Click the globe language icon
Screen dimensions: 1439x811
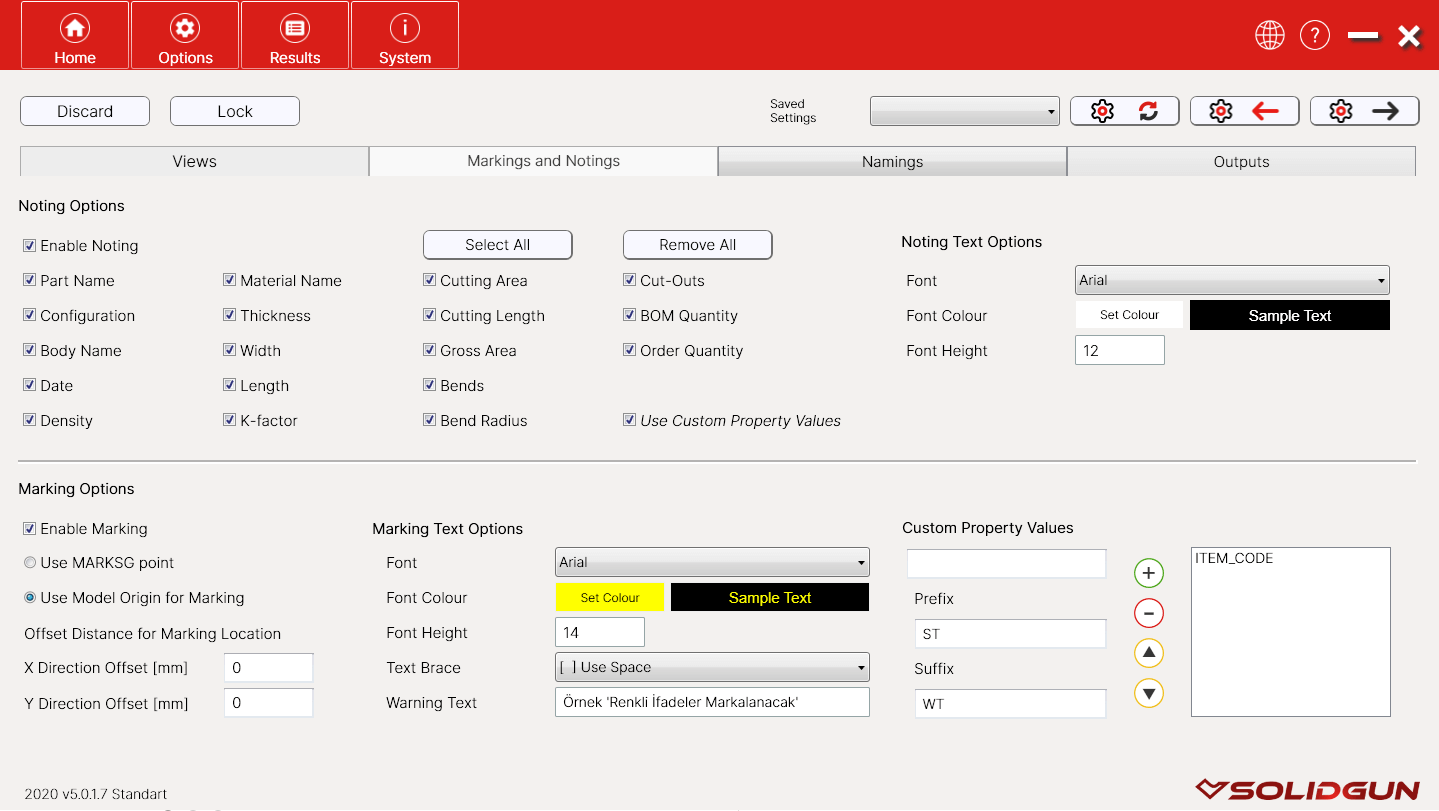pos(1269,36)
